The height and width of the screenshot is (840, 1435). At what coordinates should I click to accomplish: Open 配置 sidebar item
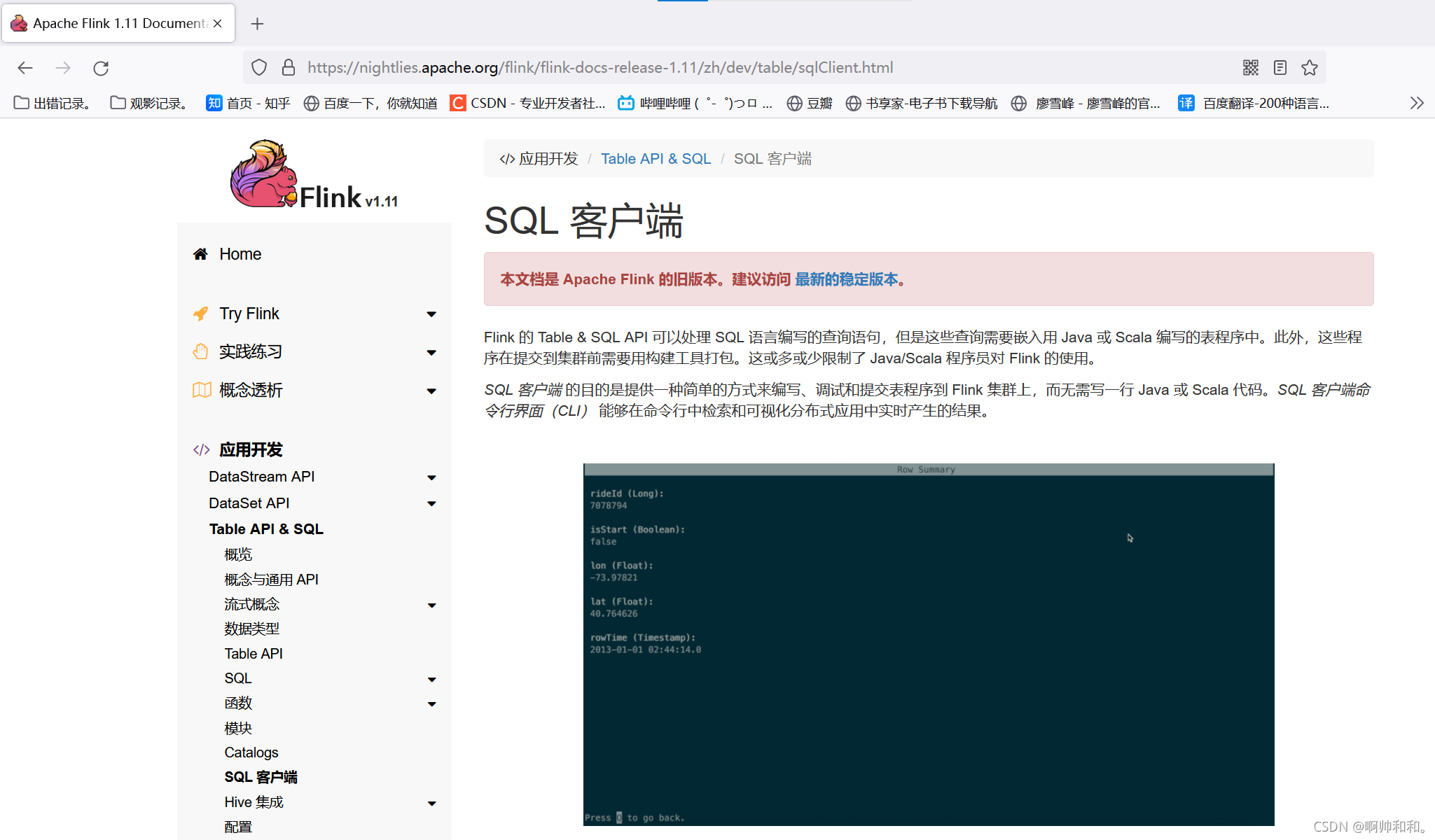pyautogui.click(x=238, y=827)
